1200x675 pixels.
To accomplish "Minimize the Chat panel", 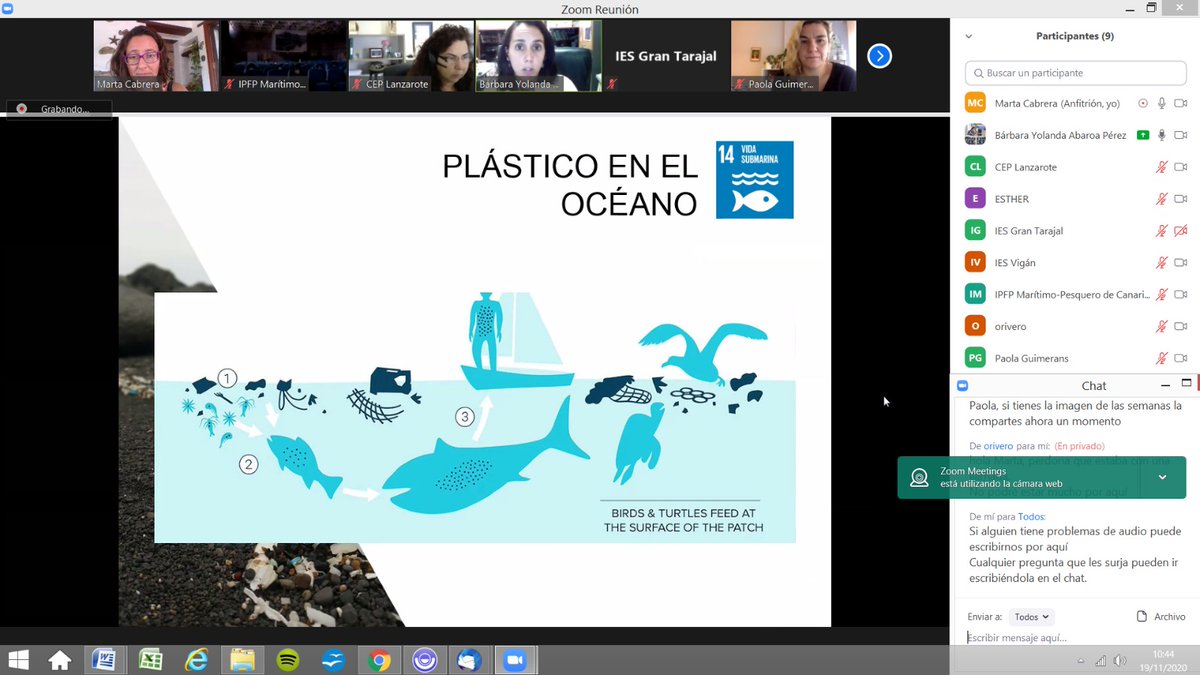I will click(x=1165, y=385).
